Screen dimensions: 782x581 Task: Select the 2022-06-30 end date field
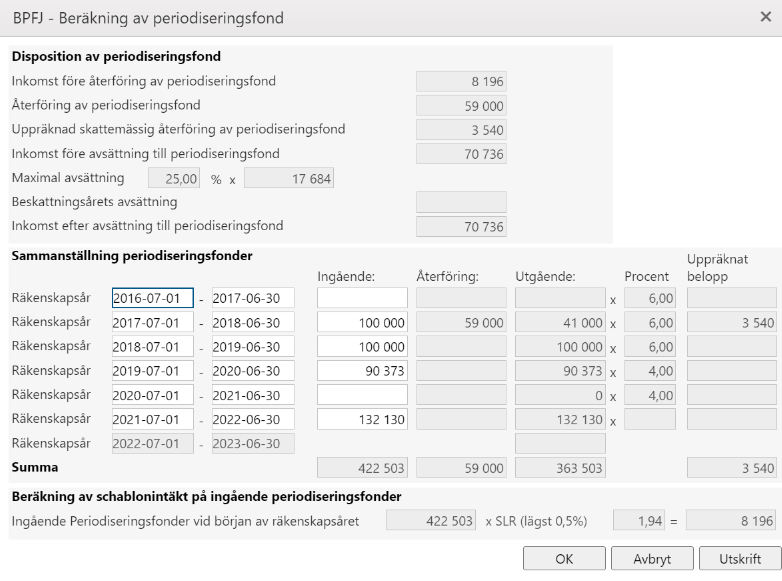[253, 419]
